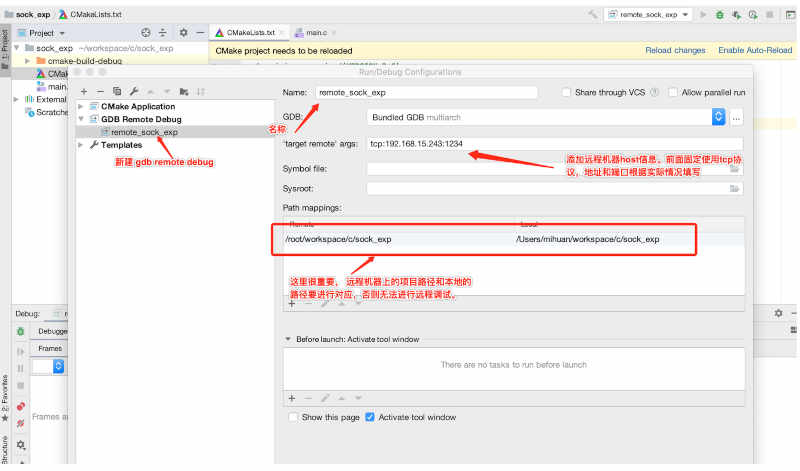Screen dimensions: 800x471
Task: Hide the Project panel
Action: (x=201, y=33)
